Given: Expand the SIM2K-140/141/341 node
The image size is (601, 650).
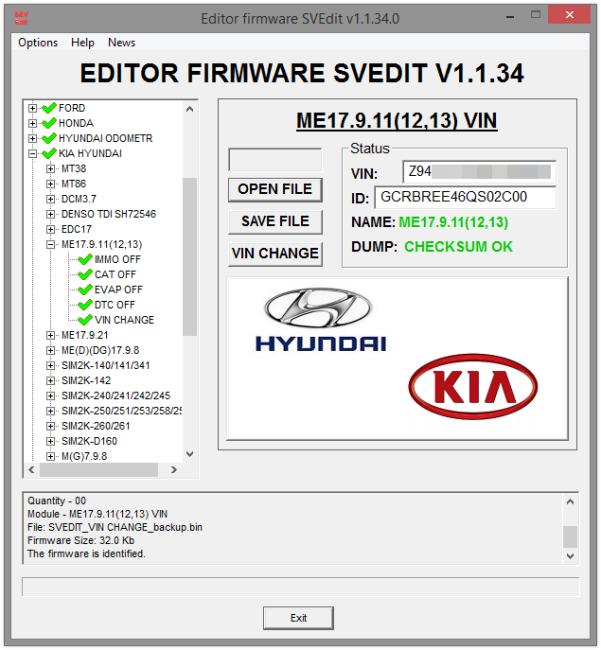Looking at the screenshot, I should [51, 366].
